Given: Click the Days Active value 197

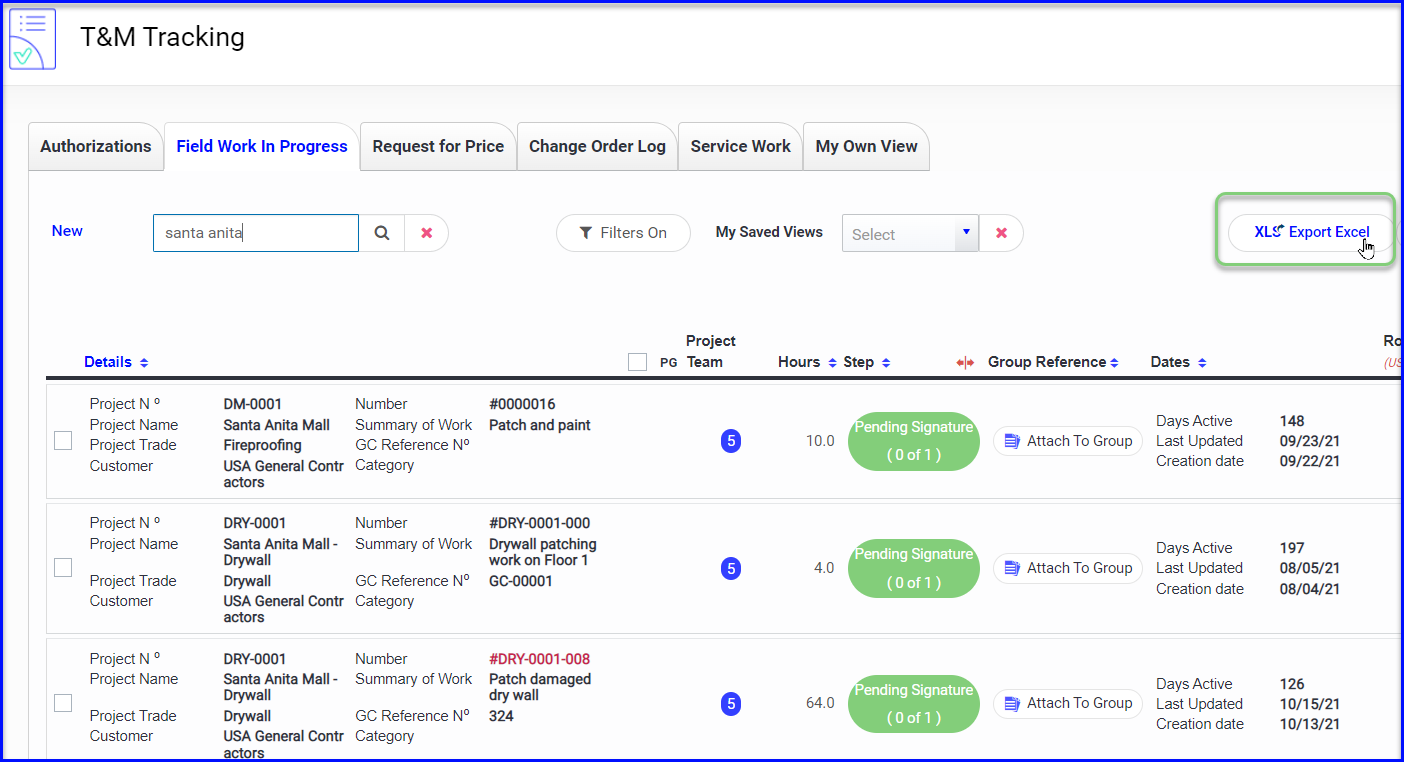Looking at the screenshot, I should point(1292,548).
